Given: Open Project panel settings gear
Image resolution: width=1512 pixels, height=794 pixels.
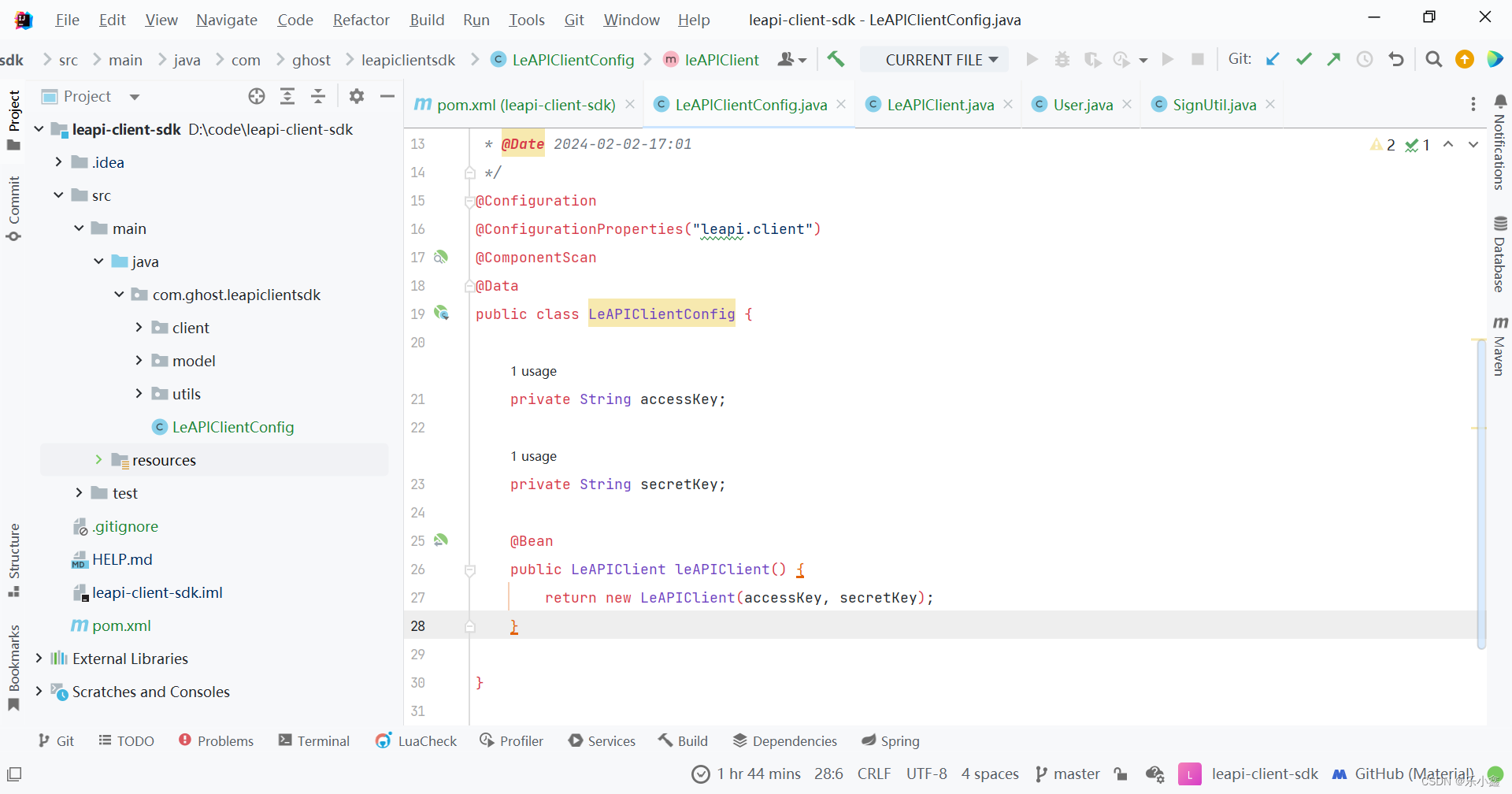Looking at the screenshot, I should pyautogui.click(x=357, y=96).
